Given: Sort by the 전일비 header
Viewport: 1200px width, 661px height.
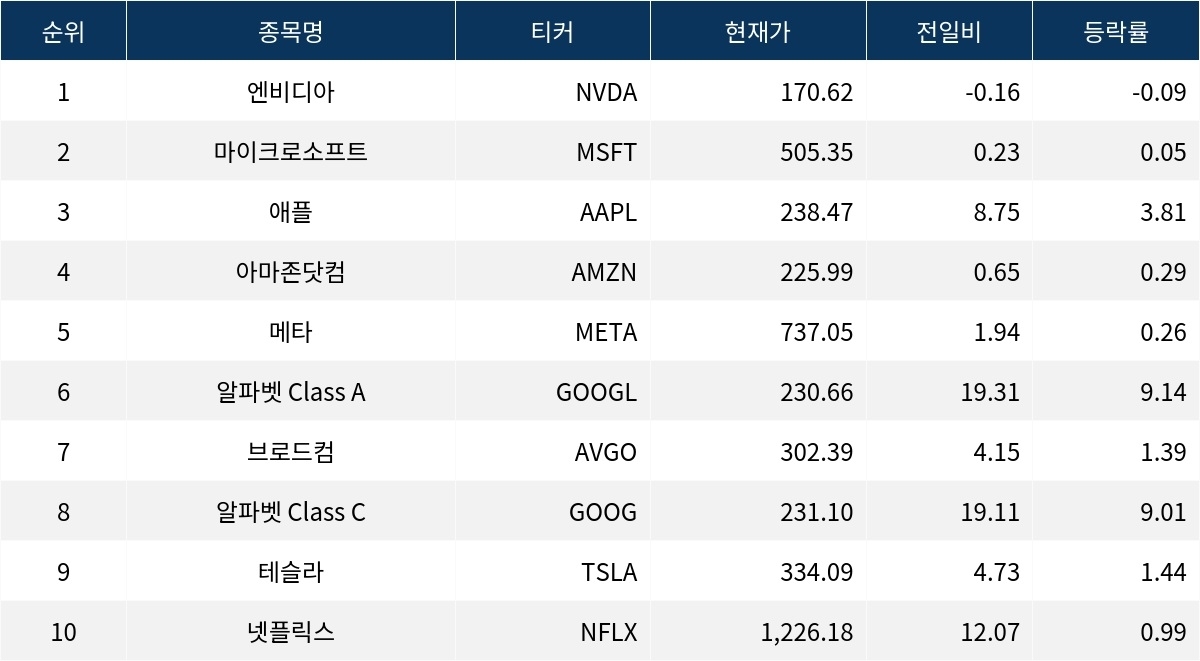Looking at the screenshot, I should coord(948,31).
